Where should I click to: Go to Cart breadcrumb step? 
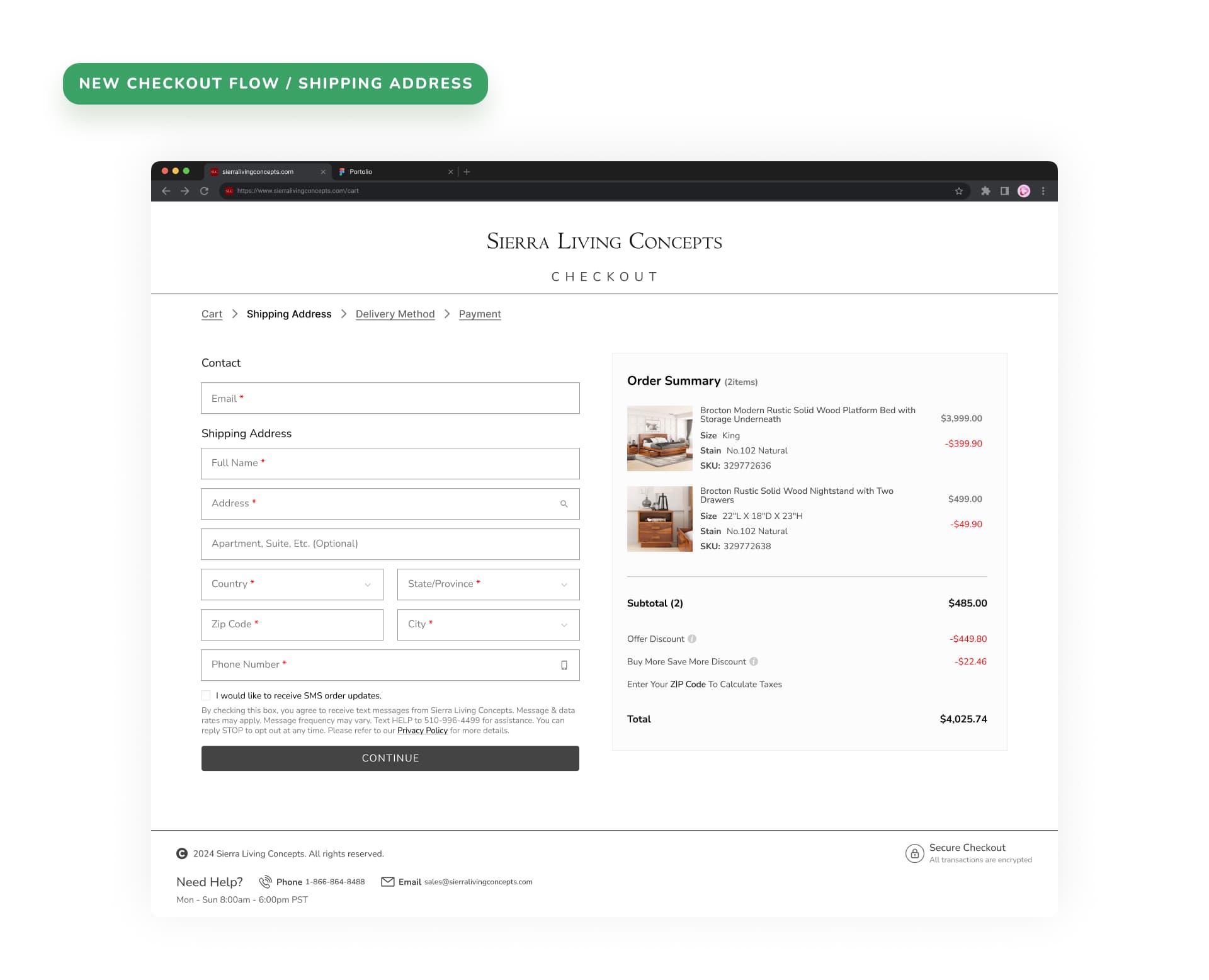coord(212,314)
